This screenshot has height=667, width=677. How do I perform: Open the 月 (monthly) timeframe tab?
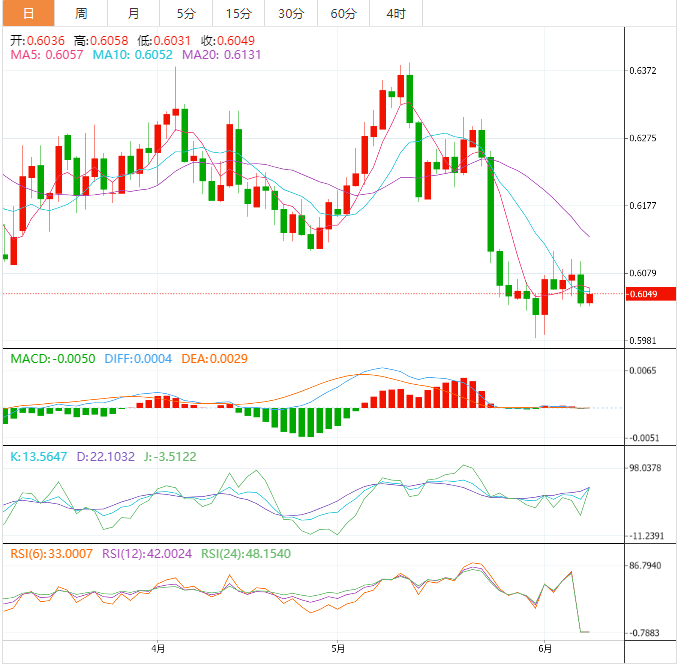coord(134,13)
